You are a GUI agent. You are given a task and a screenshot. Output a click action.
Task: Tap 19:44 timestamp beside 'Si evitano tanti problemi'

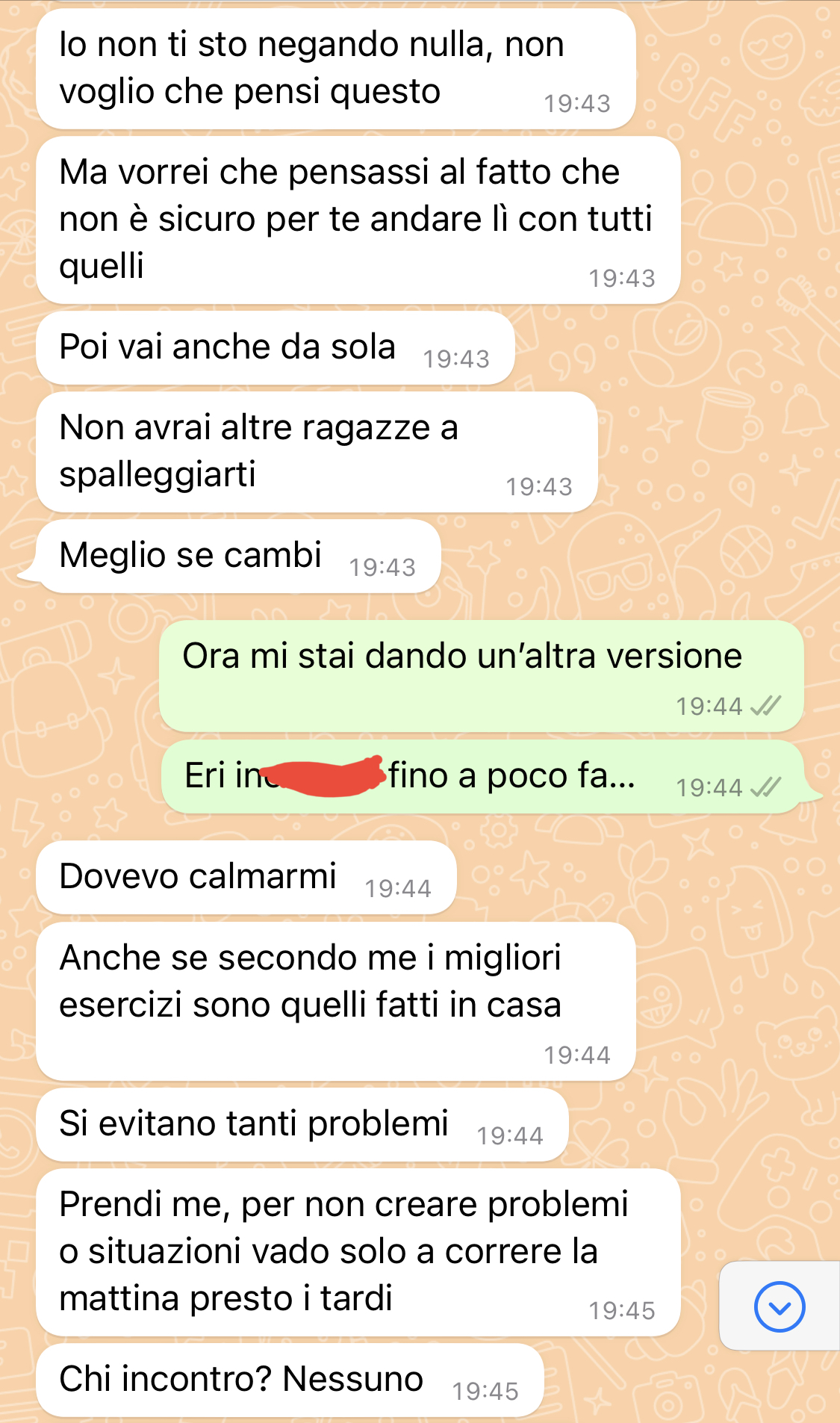pos(510,1135)
